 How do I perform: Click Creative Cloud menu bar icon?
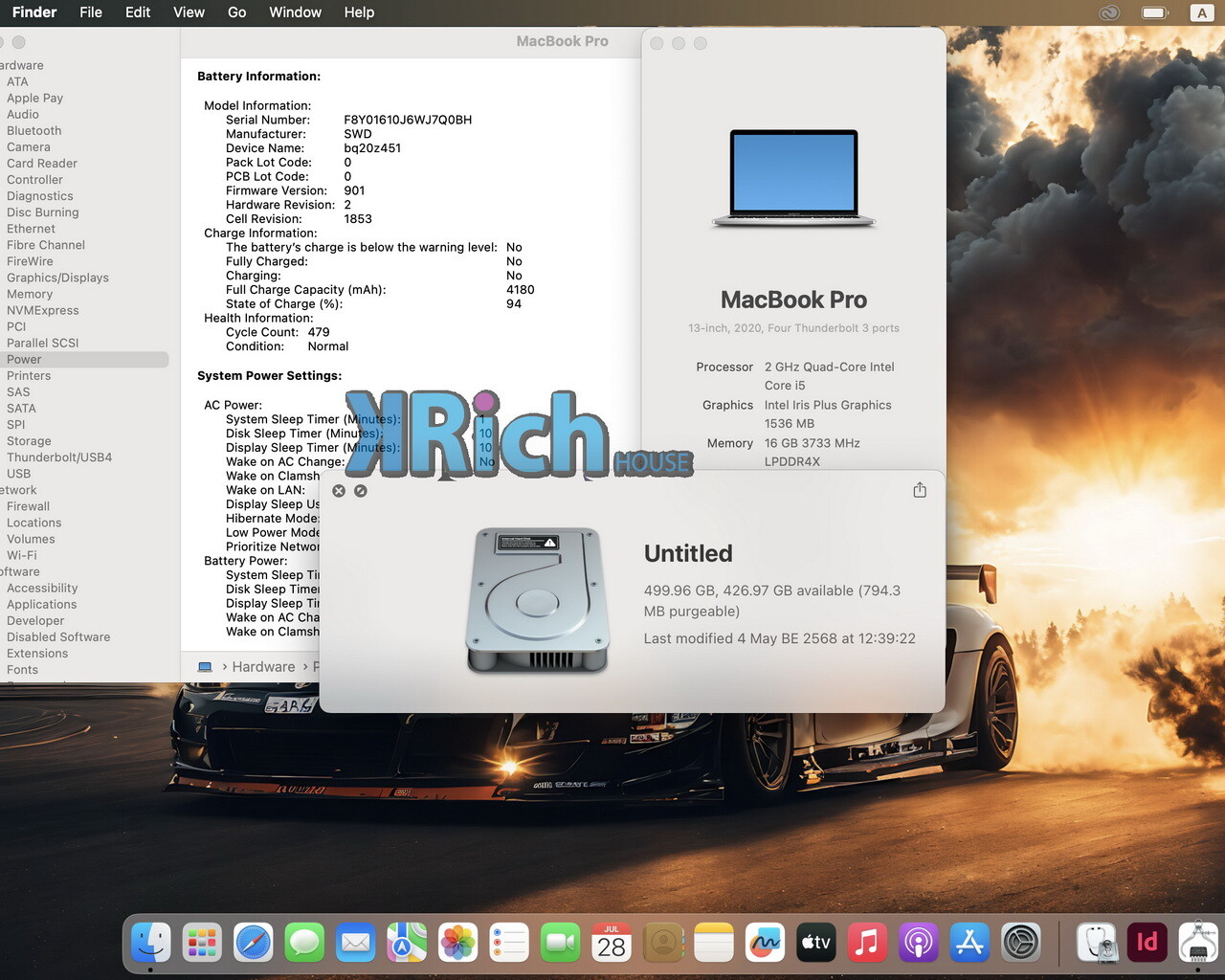[x=1109, y=12]
